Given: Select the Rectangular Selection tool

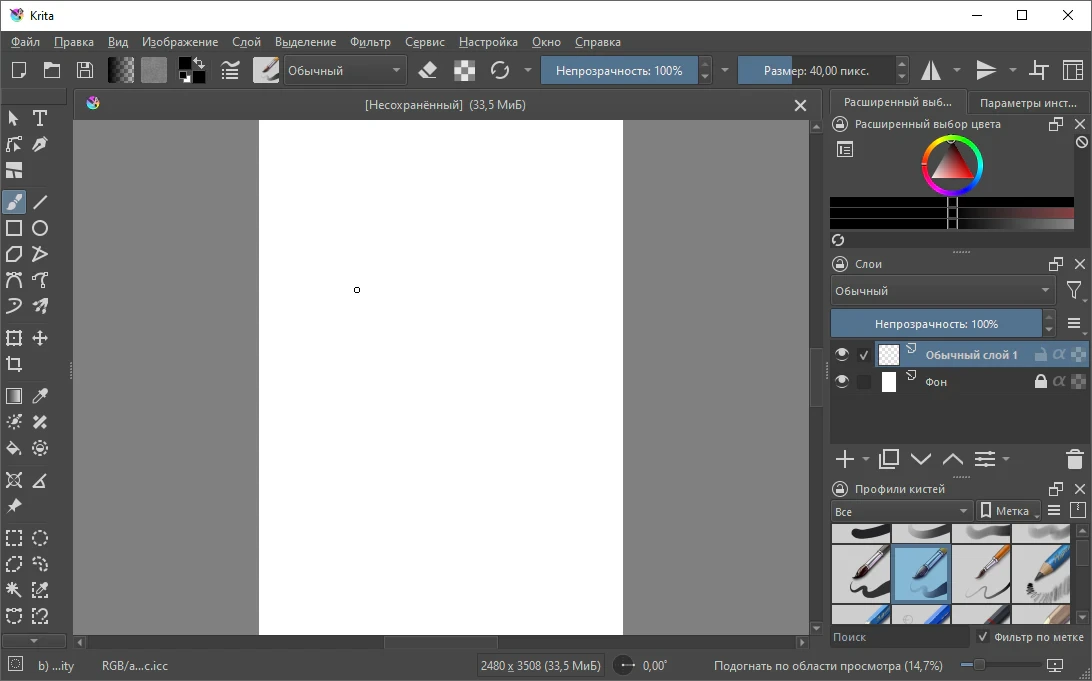Looking at the screenshot, I should [14, 538].
